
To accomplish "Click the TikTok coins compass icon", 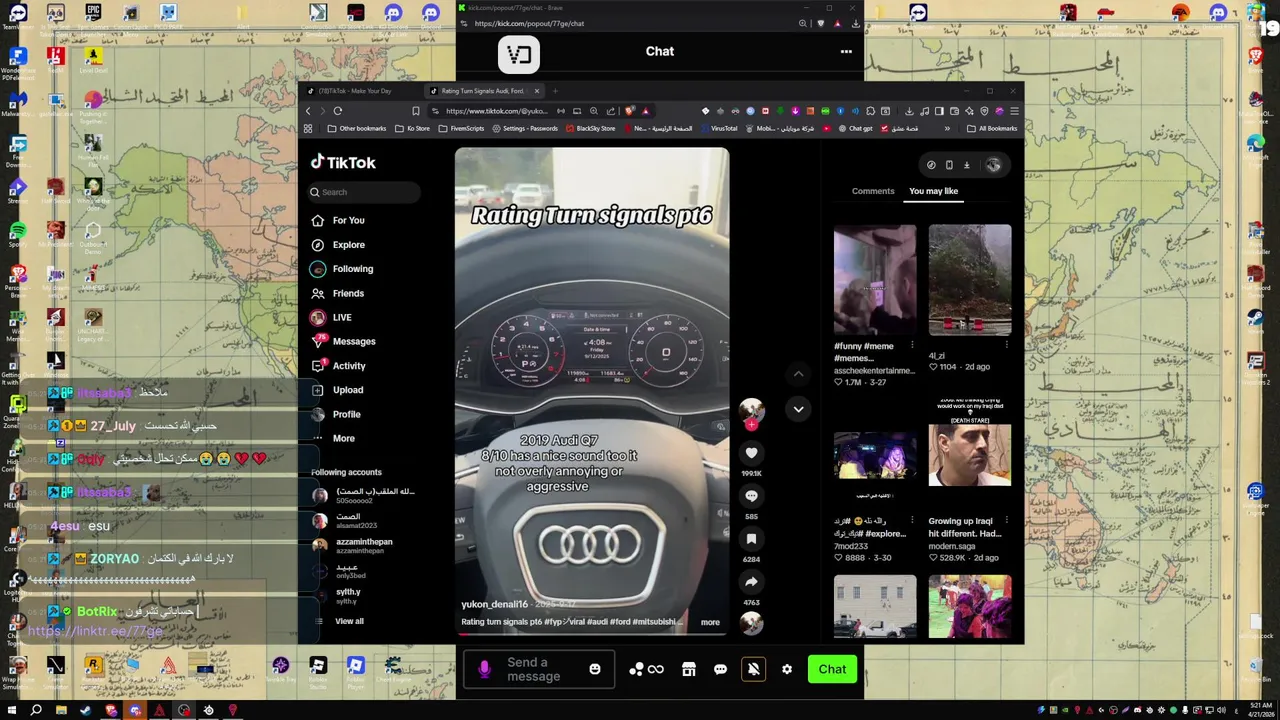I will coord(931,165).
